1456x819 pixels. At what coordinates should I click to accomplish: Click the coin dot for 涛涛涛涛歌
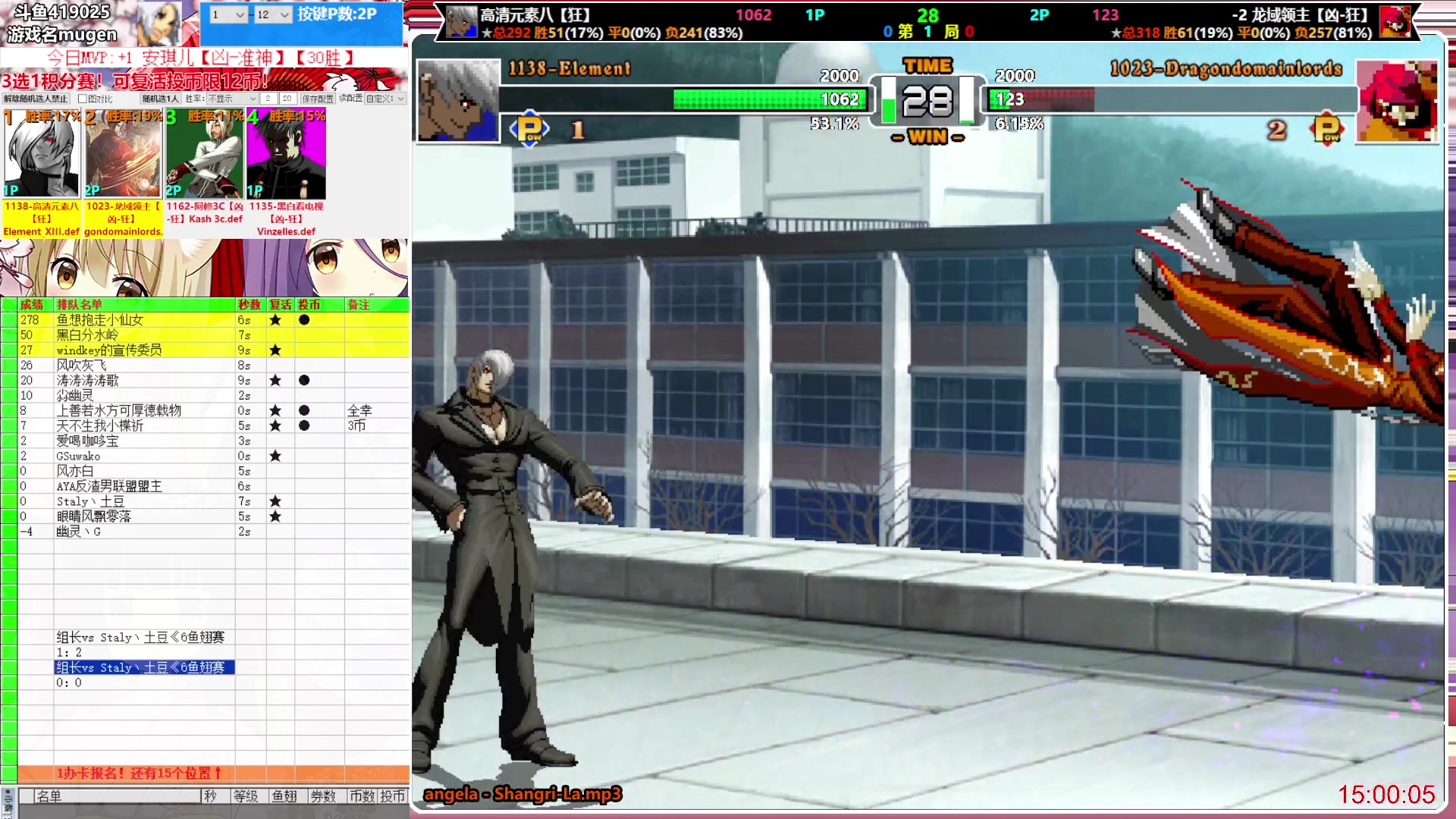[304, 381]
